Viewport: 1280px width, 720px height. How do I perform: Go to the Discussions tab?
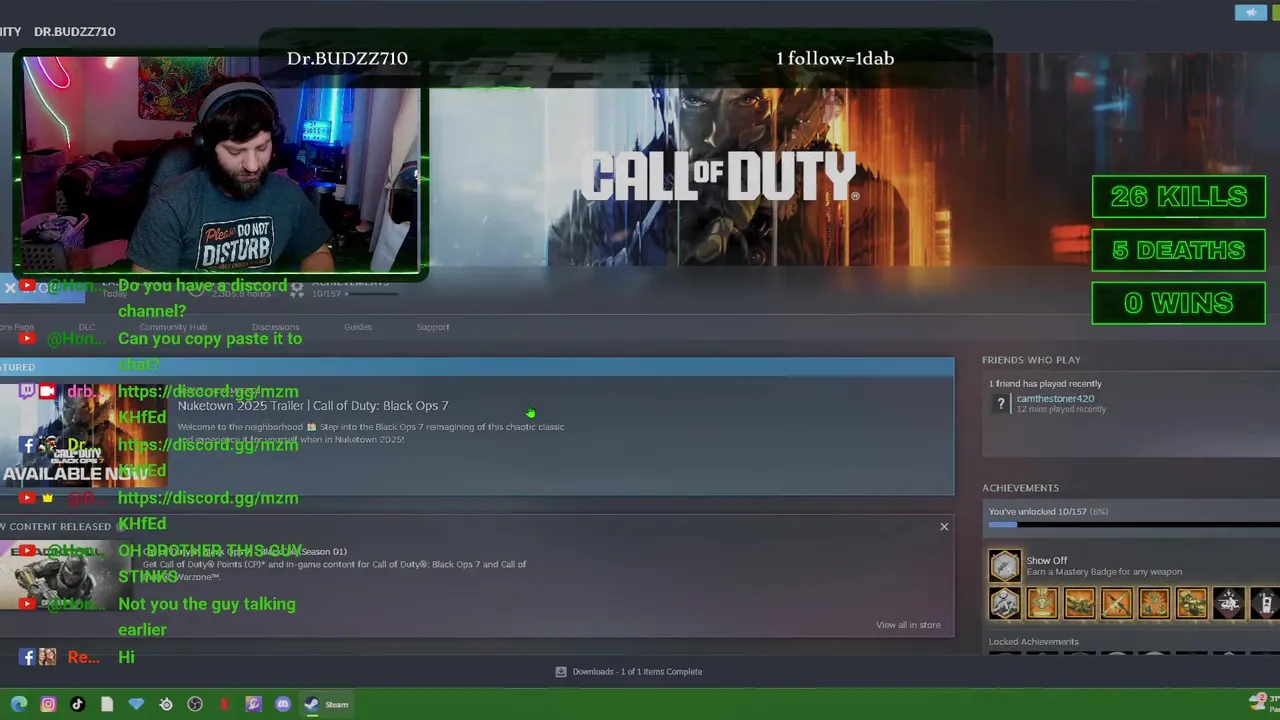pos(275,327)
